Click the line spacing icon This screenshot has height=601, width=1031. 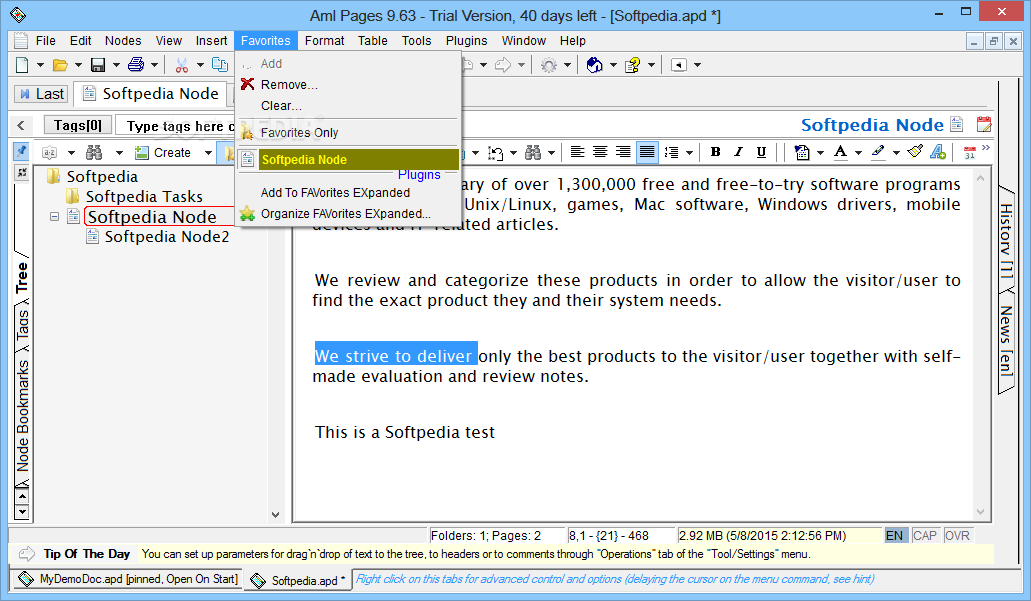click(x=671, y=153)
